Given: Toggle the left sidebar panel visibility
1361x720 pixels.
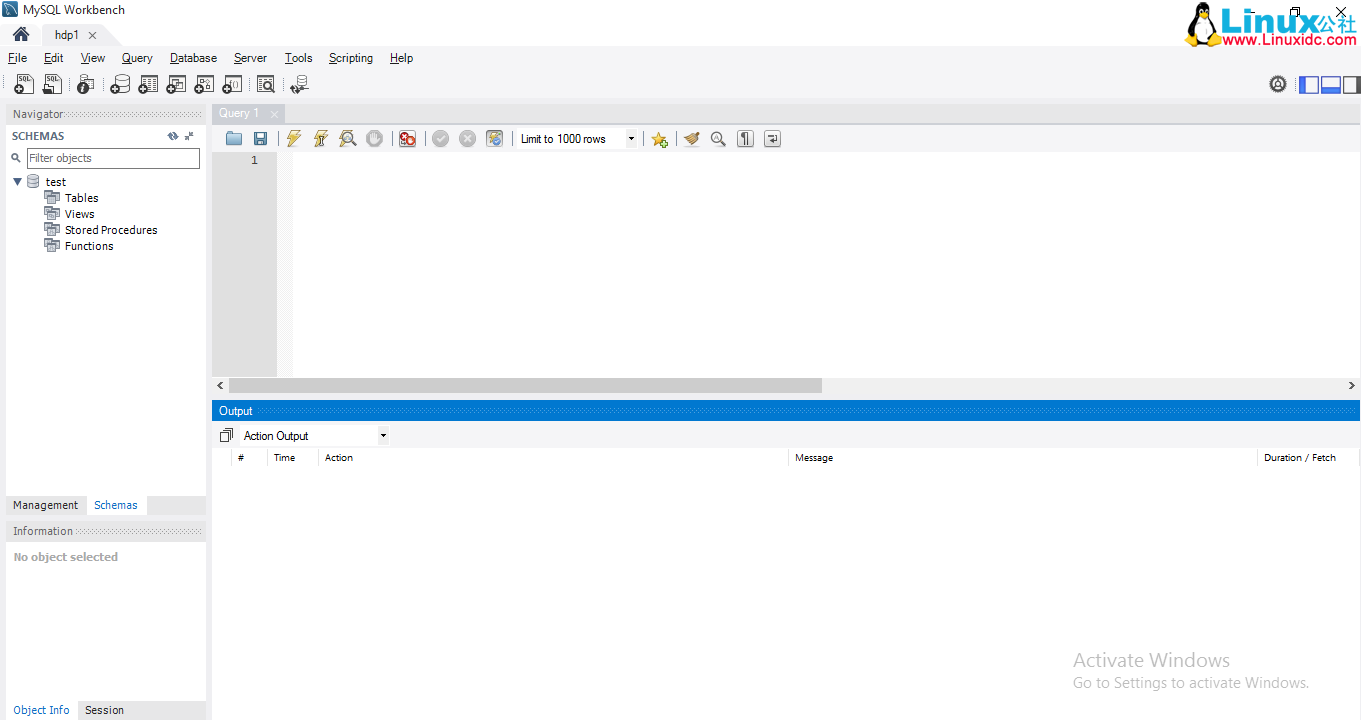Looking at the screenshot, I should pos(1309,85).
